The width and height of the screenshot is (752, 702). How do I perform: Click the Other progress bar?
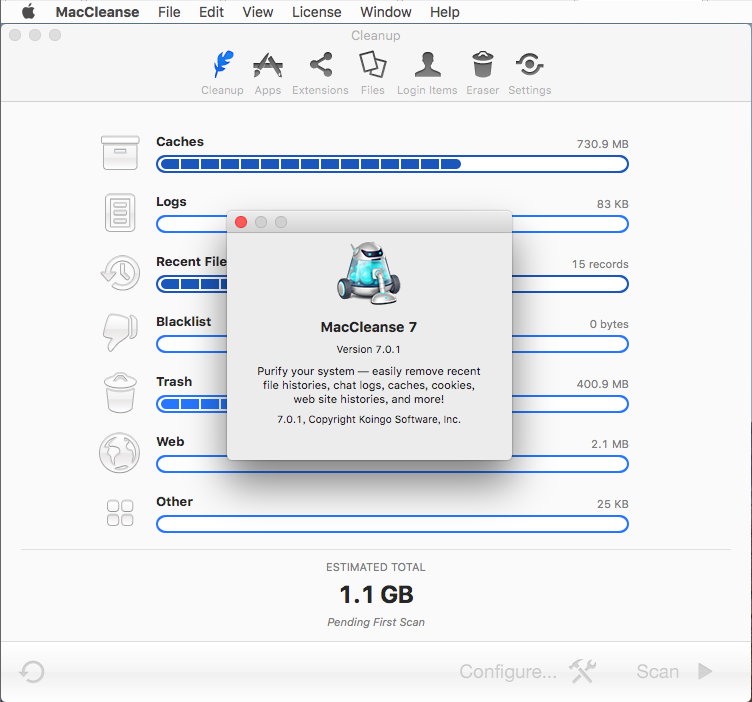392,524
